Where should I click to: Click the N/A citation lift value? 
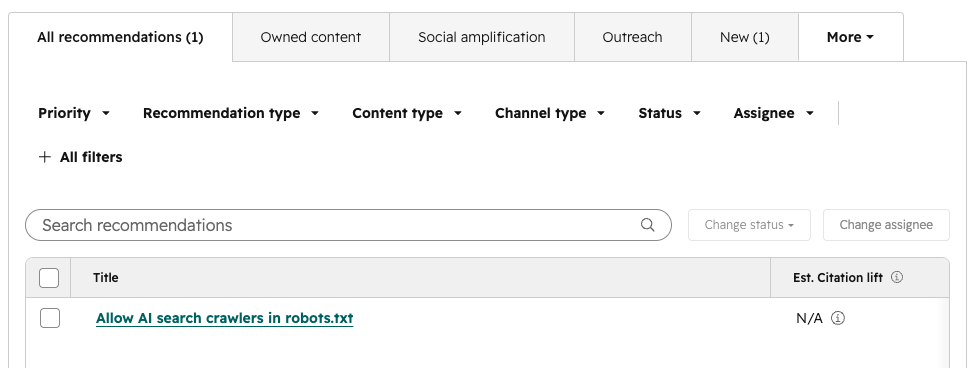(809, 318)
